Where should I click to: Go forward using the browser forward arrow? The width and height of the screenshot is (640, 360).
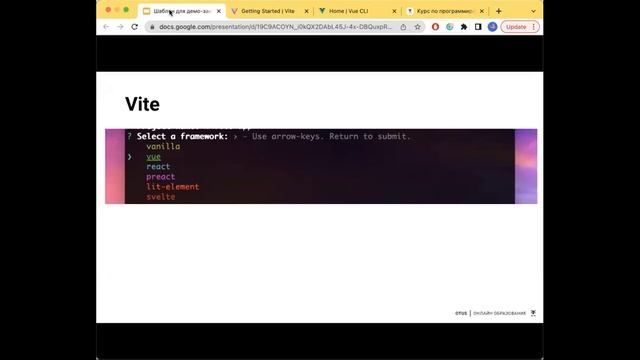click(120, 27)
